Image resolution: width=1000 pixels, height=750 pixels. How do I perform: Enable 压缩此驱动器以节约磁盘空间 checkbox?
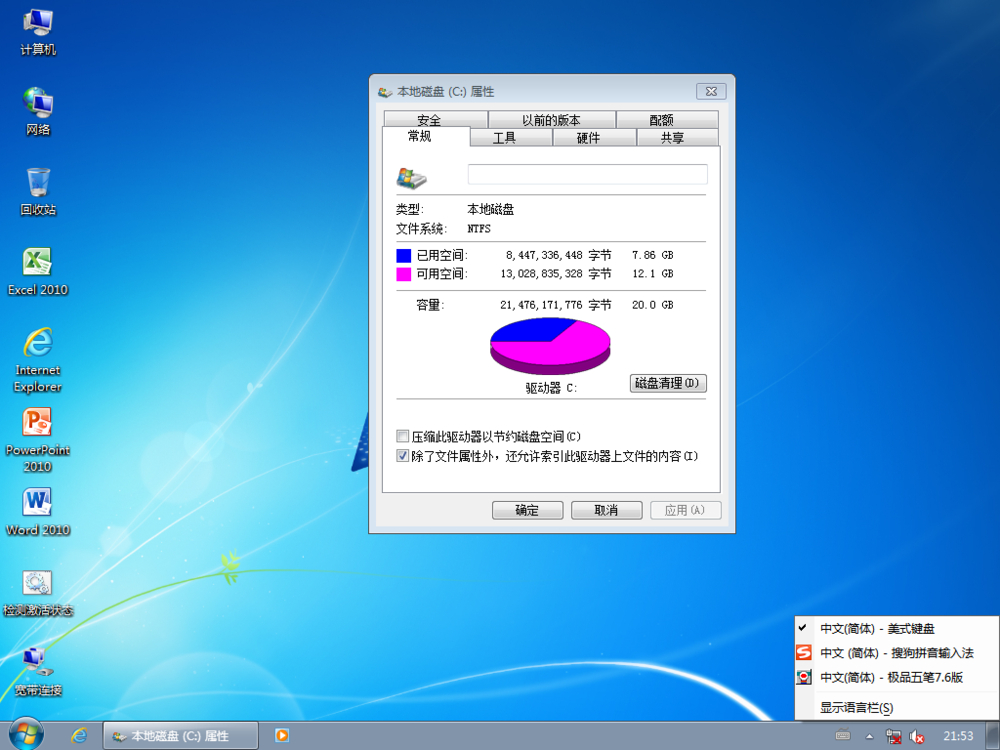click(x=402, y=436)
